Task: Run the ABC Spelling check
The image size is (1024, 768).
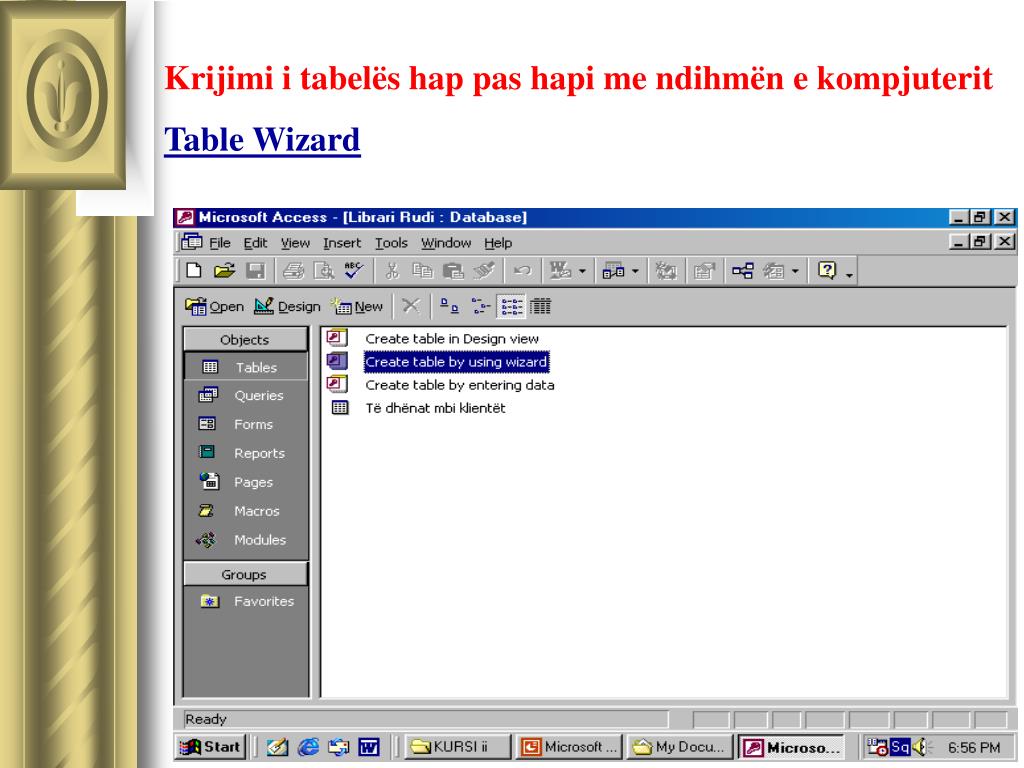Action: (x=353, y=270)
